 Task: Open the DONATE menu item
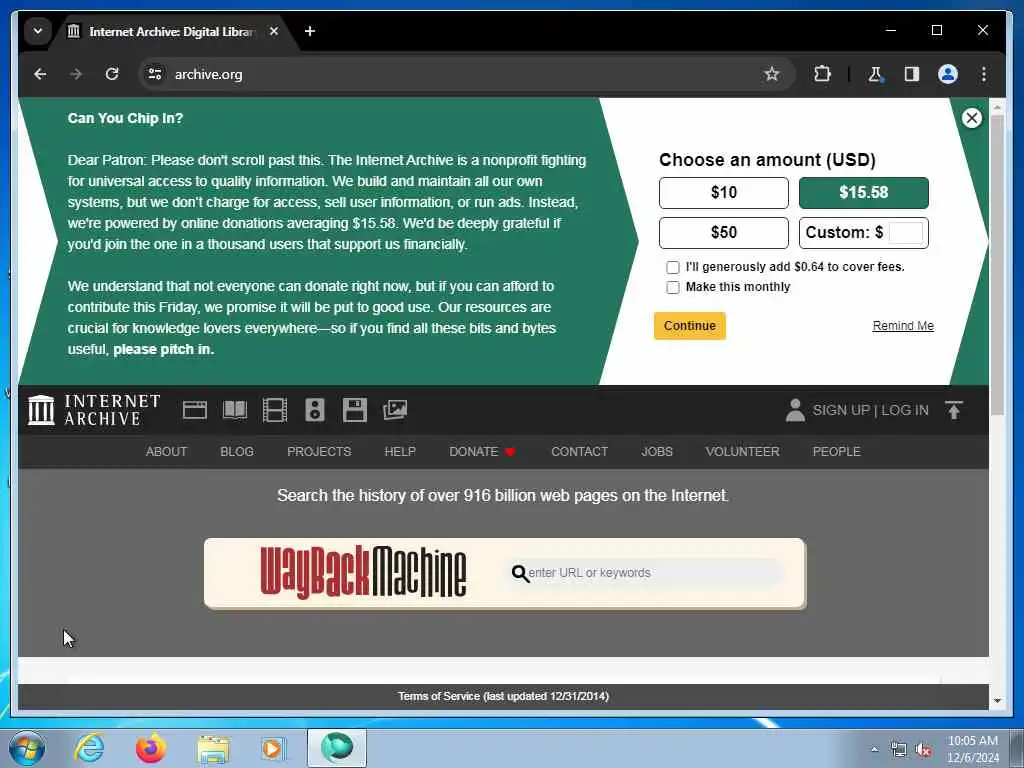[x=482, y=452]
